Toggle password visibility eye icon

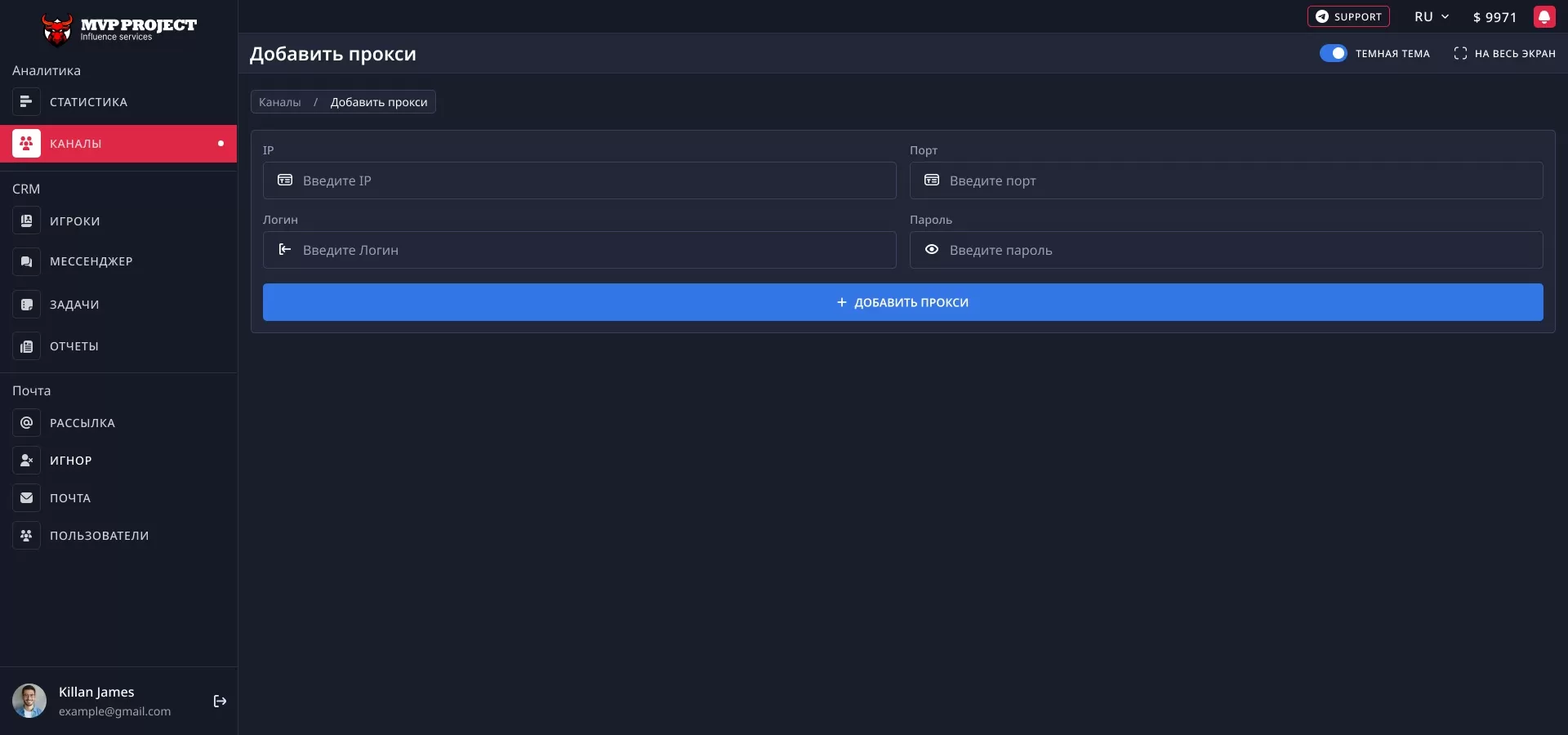931,250
